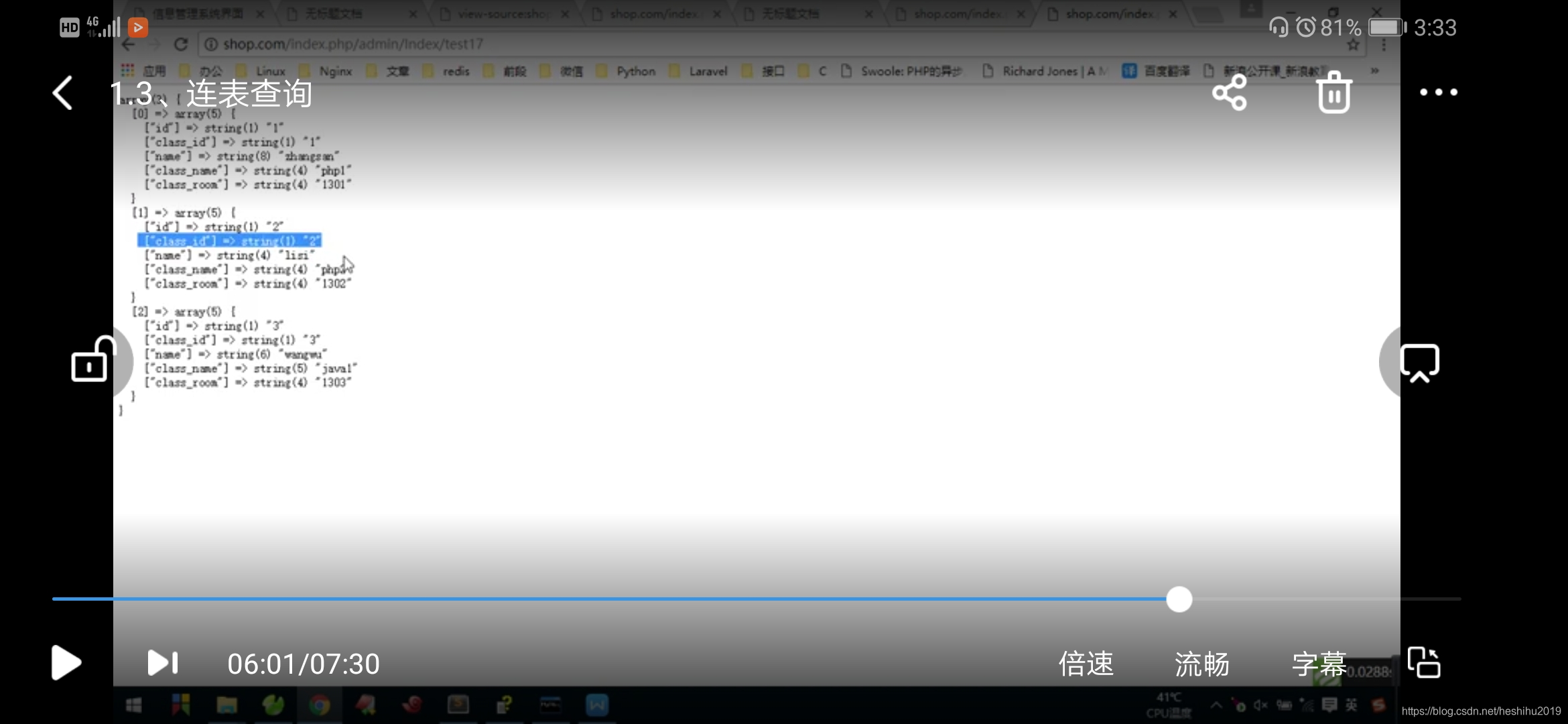The image size is (1568, 724).
Task: Delete the video using the trash icon
Action: pyautogui.click(x=1334, y=93)
